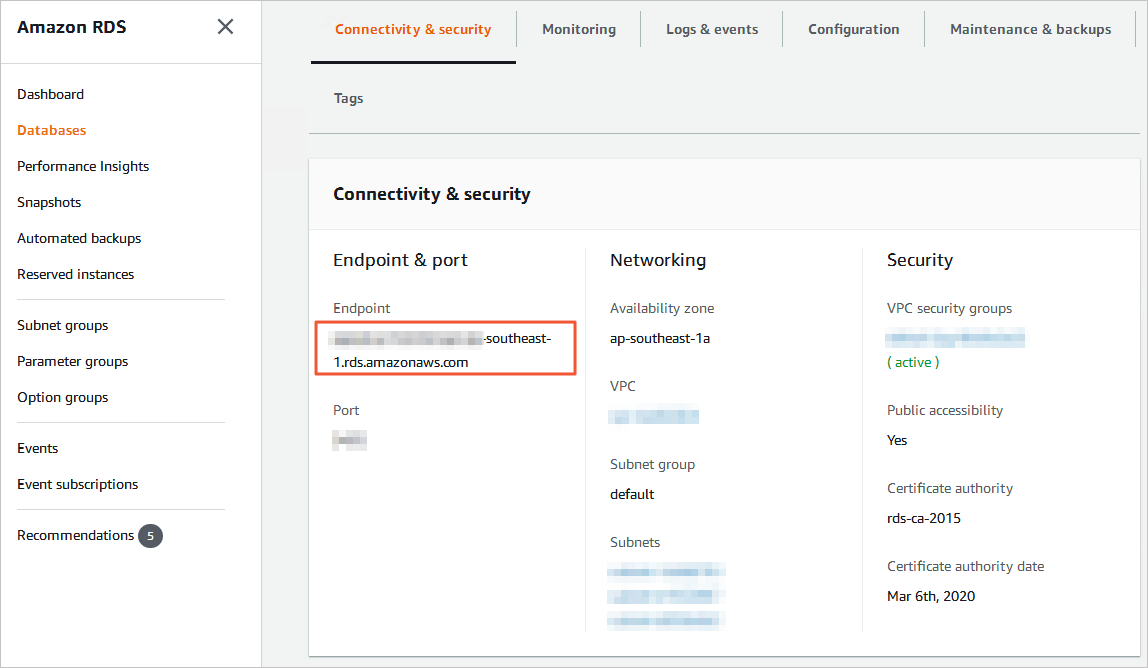
Task: Click the first blurred subnet link
Action: pyautogui.click(x=666, y=572)
